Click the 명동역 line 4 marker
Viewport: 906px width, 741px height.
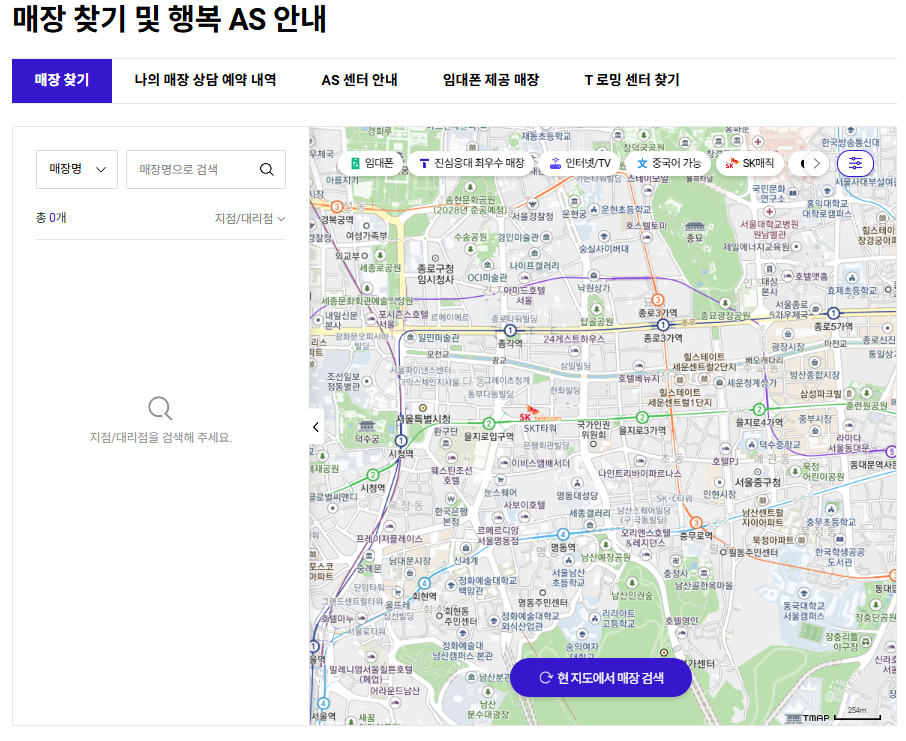click(563, 534)
